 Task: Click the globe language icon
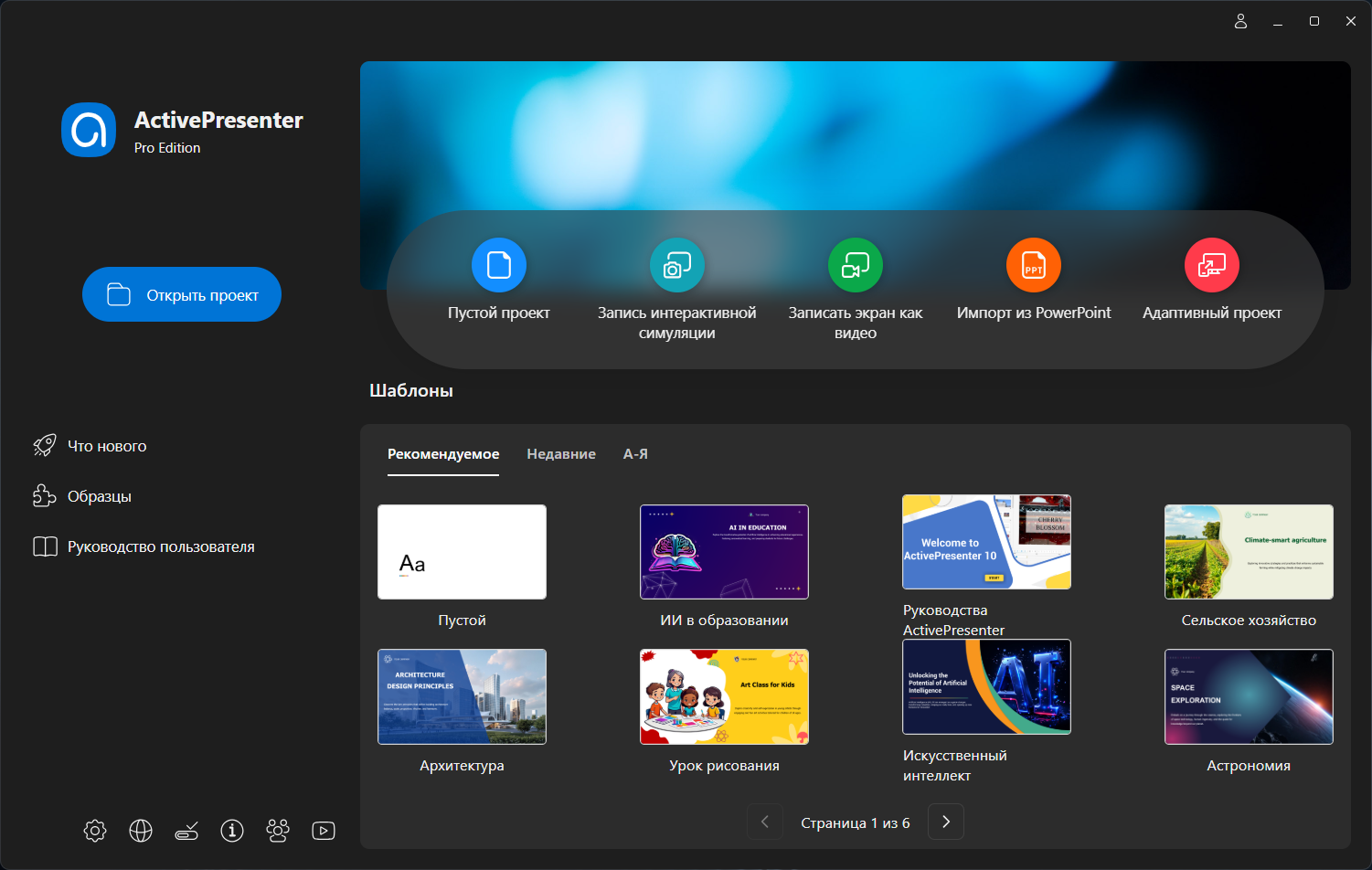(x=141, y=831)
